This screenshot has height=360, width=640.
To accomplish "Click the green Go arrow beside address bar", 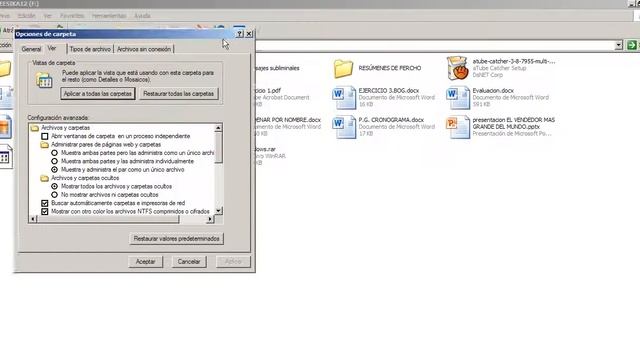I will click(x=631, y=45).
